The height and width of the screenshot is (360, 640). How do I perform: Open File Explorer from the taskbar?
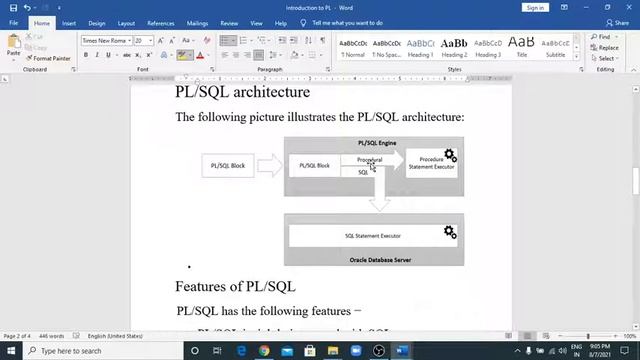[333, 351]
